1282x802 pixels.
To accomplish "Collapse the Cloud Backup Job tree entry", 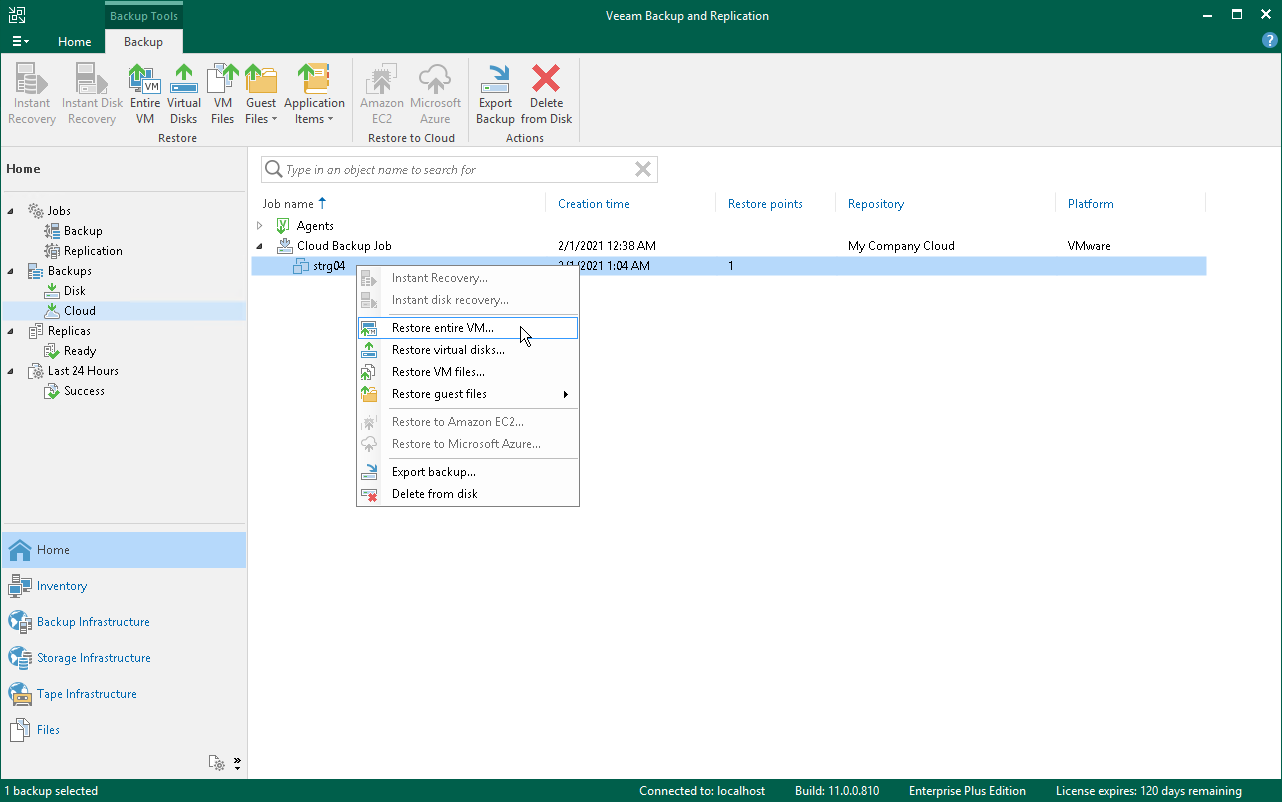I will pos(260,245).
